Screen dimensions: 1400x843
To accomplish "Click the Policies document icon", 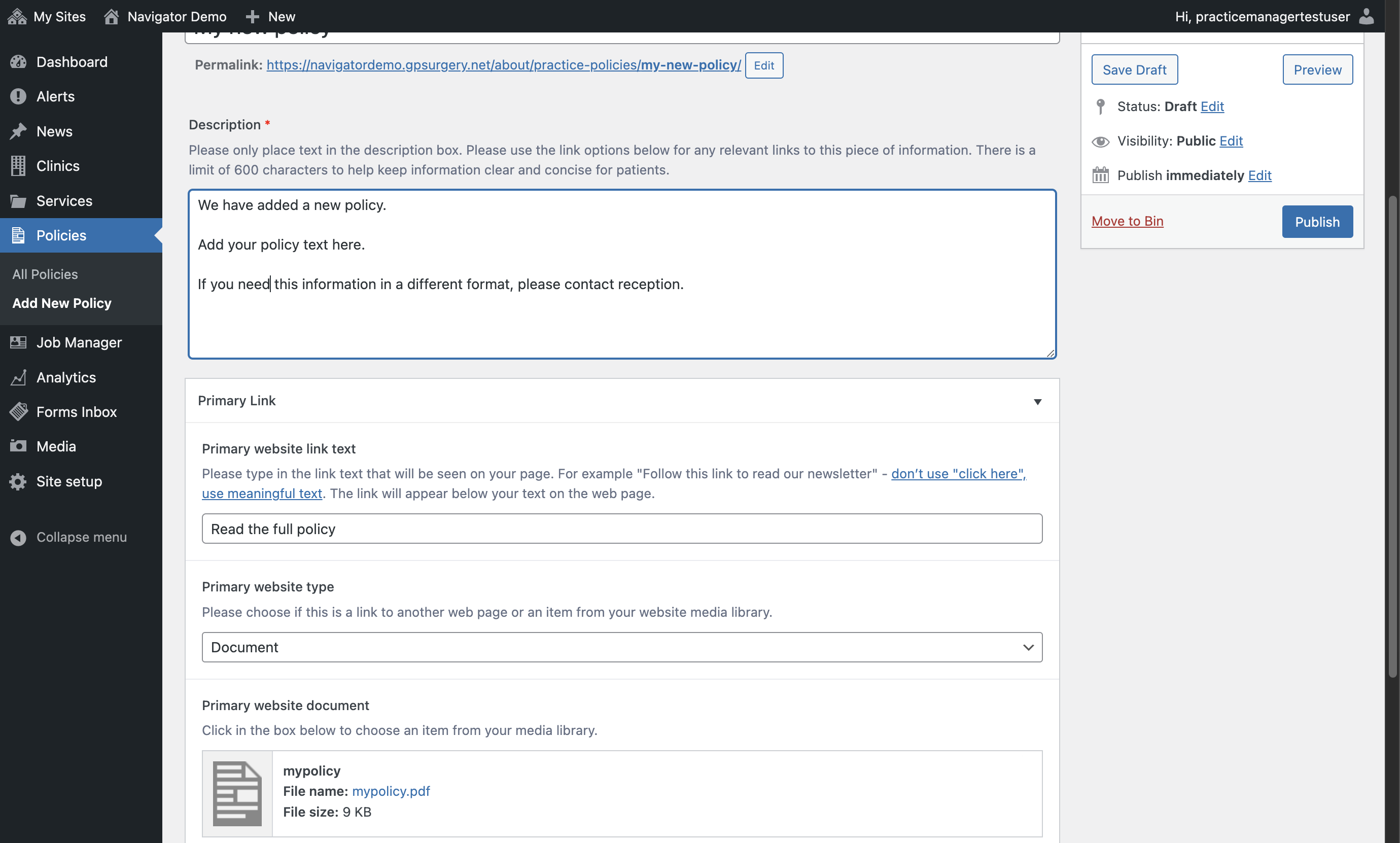I will [x=18, y=235].
